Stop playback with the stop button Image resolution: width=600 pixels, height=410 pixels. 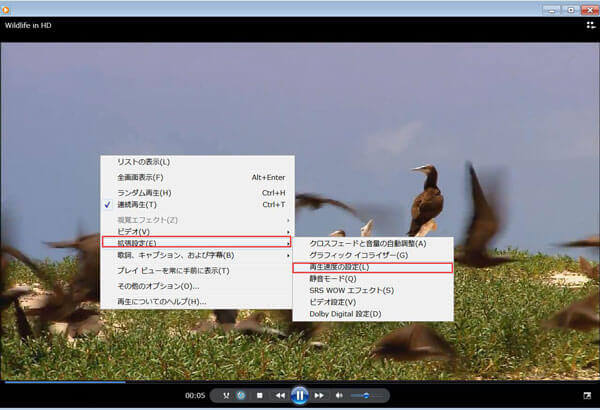tap(260, 395)
